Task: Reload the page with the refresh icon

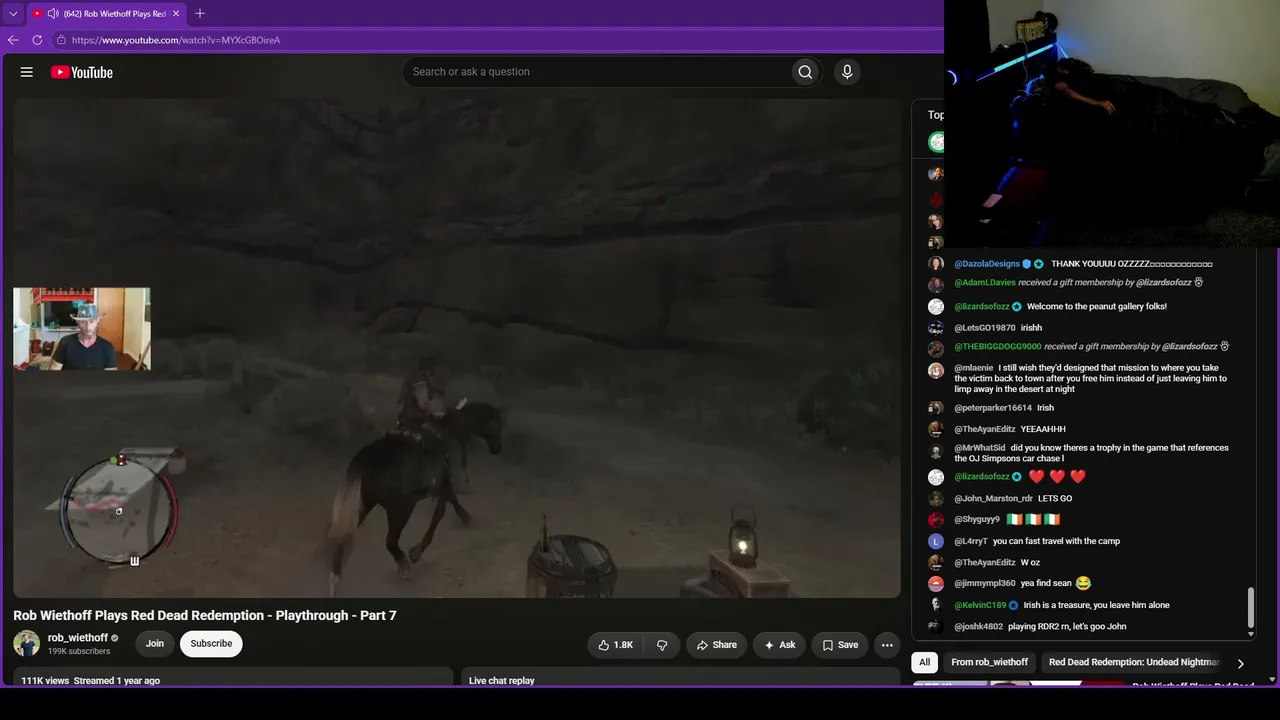Action: [x=37, y=40]
